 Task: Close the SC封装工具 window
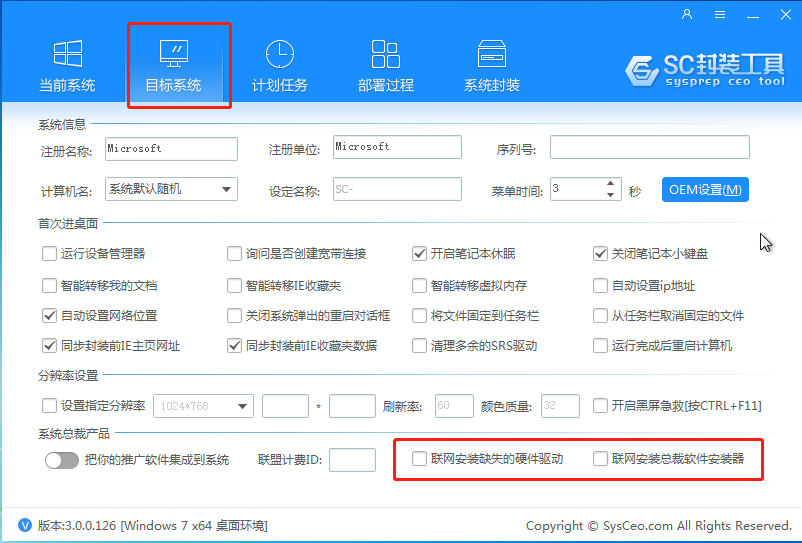pyautogui.click(x=786, y=14)
